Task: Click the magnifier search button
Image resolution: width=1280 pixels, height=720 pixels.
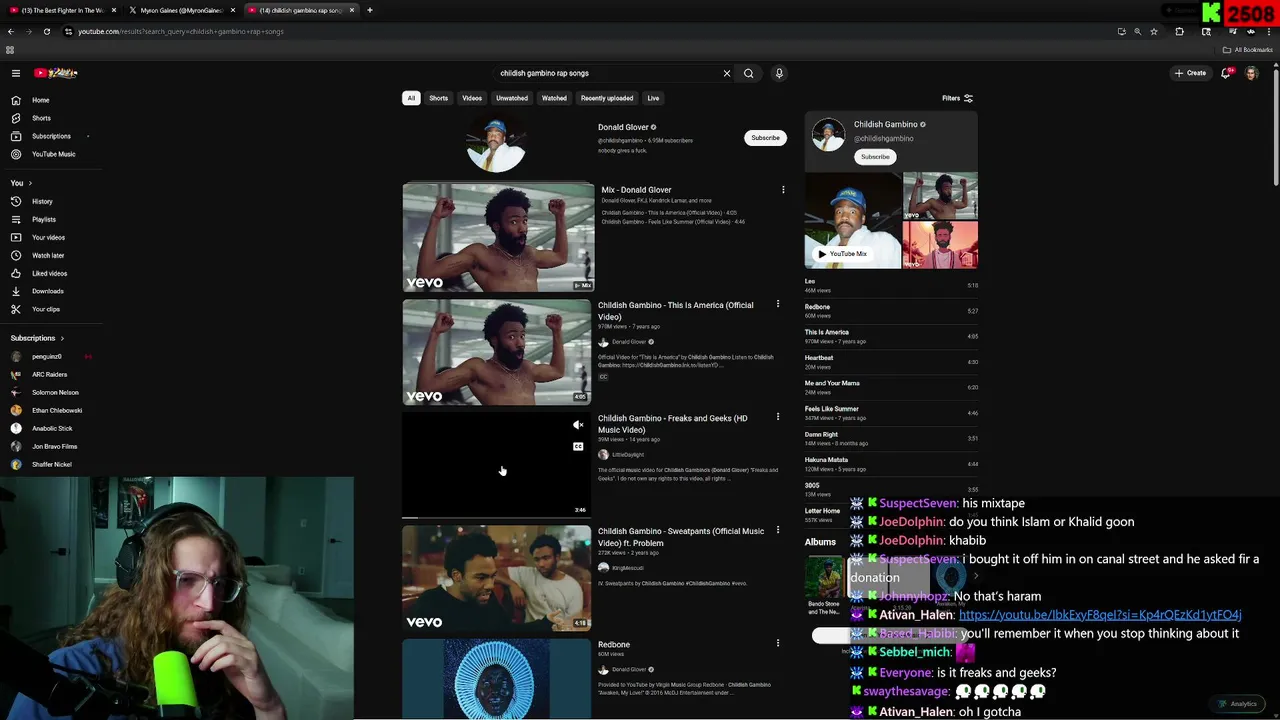Action: (748, 73)
